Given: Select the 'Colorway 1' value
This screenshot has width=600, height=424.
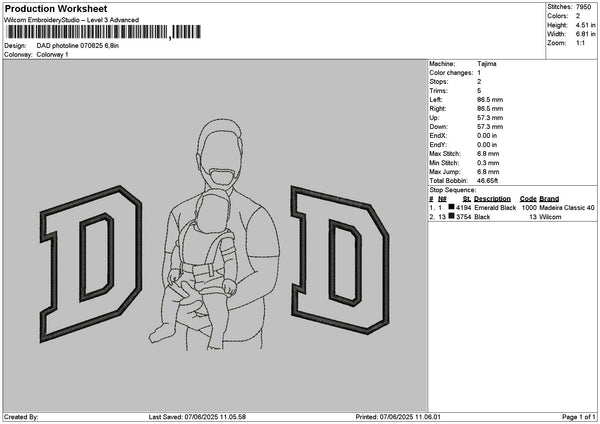Looking at the screenshot, I should point(52,55).
